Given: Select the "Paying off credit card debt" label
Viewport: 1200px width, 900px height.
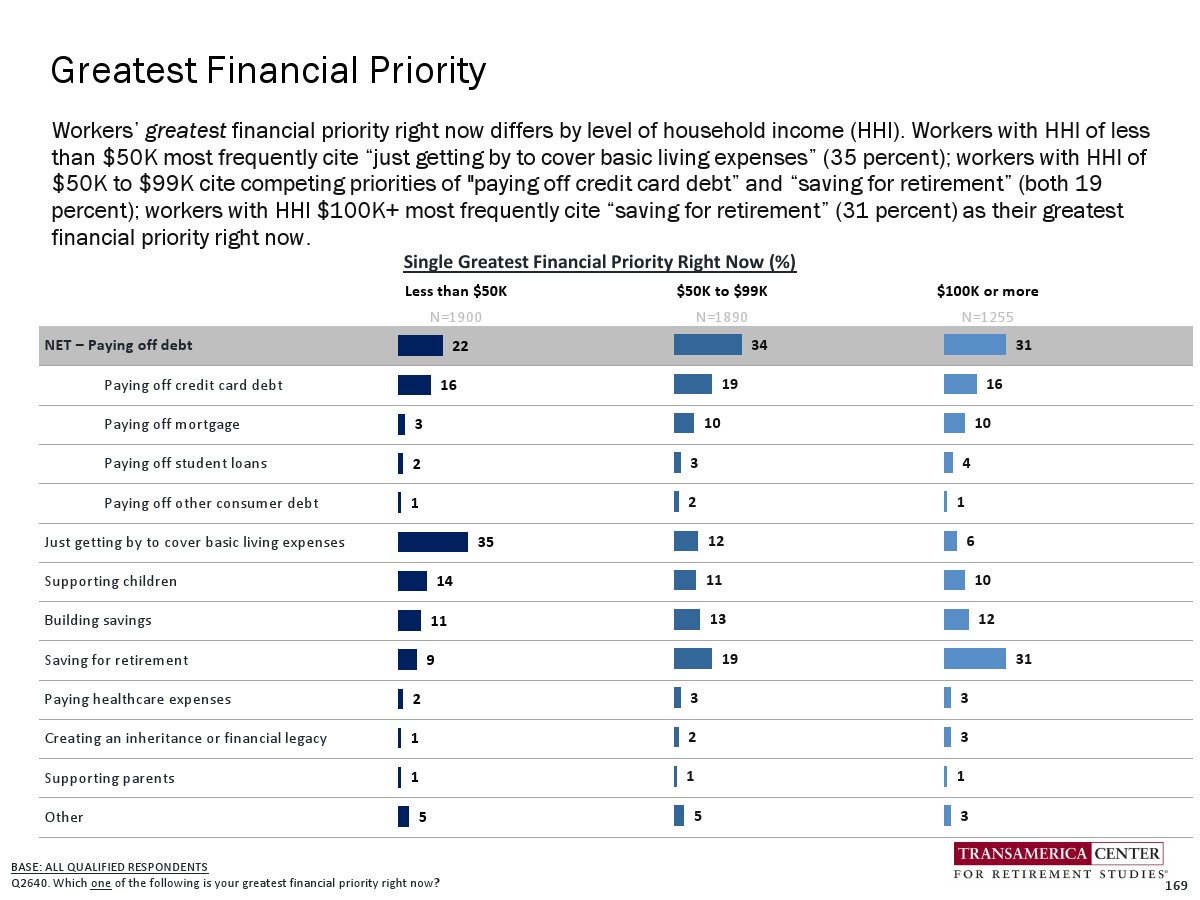Looking at the screenshot, I should (193, 385).
